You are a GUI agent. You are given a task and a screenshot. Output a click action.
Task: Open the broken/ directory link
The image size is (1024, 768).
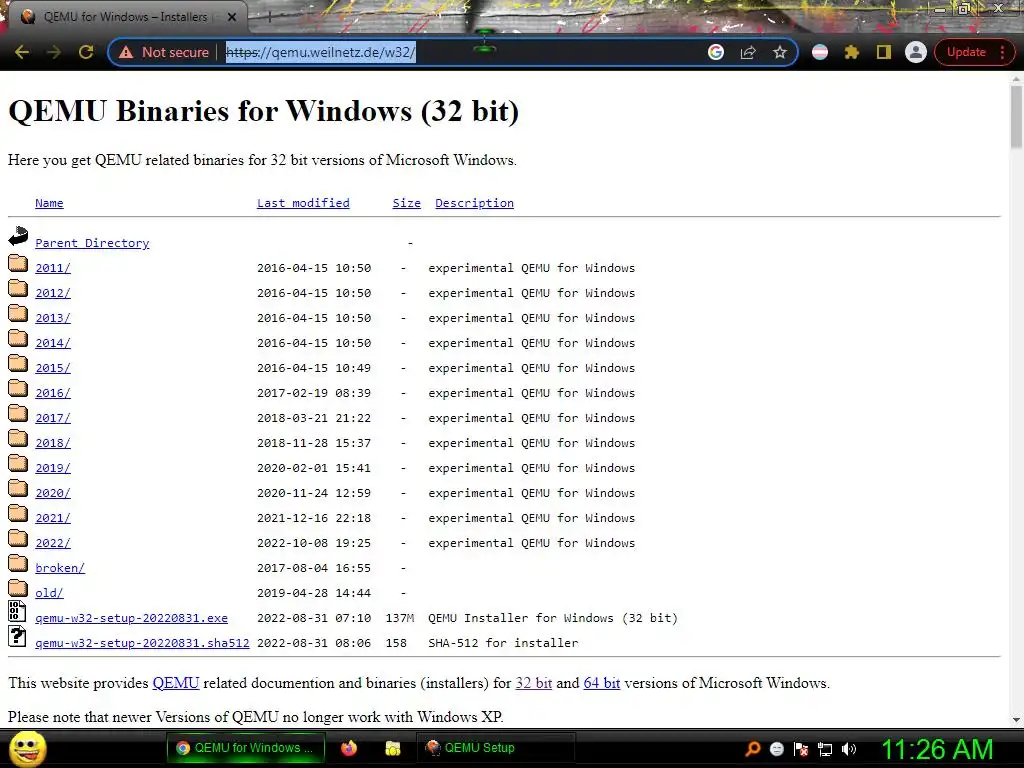coord(60,568)
